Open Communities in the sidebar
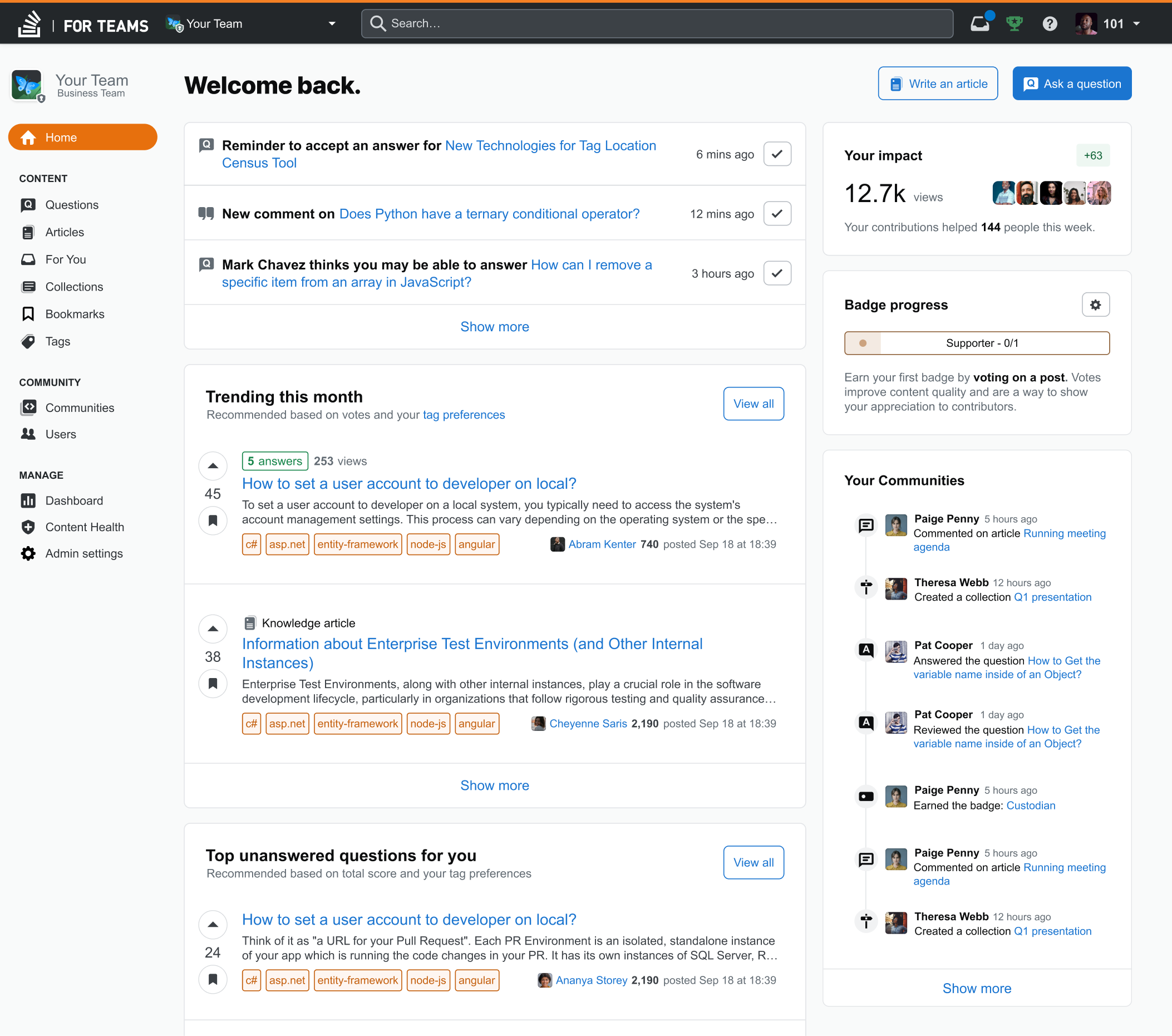 click(x=80, y=408)
